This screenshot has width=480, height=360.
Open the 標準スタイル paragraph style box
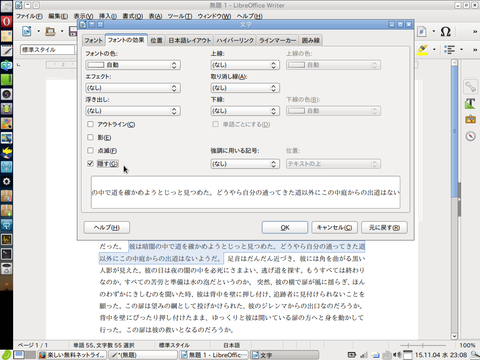(47, 50)
